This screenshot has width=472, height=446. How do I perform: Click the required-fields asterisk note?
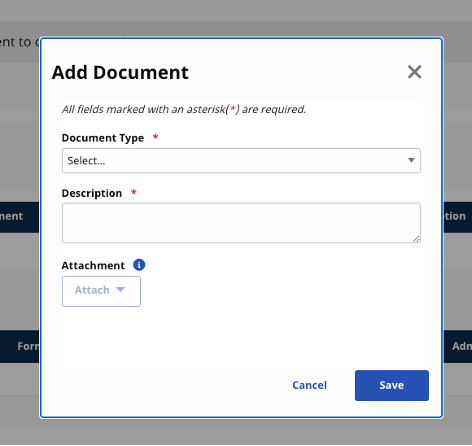coord(184,109)
